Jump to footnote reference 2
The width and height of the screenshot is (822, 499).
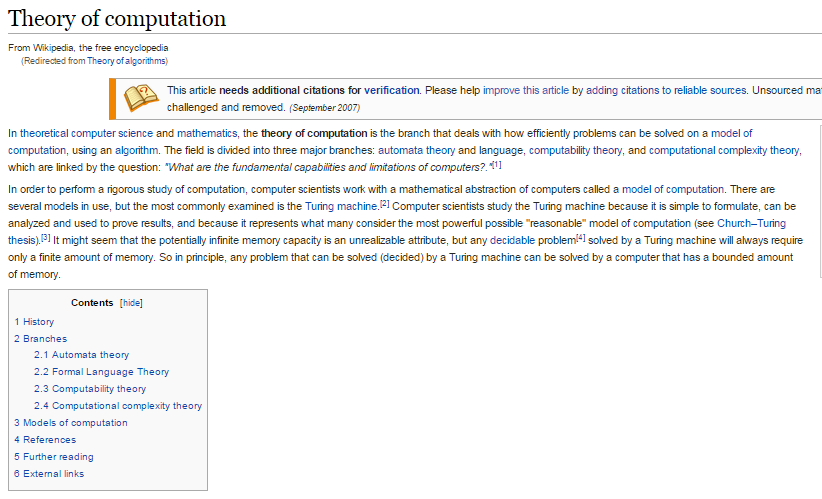[384, 203]
